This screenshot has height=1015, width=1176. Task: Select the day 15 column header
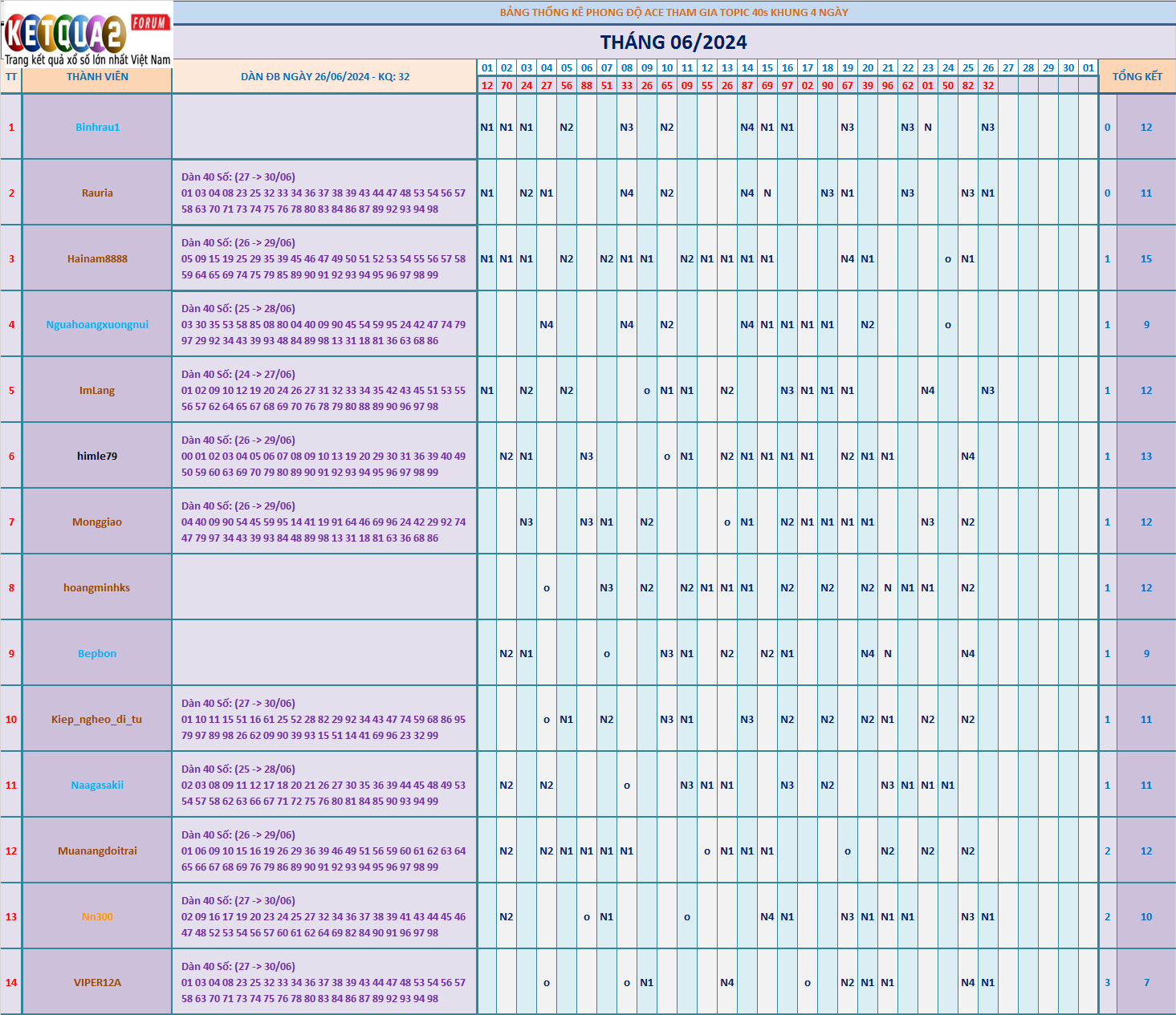[x=767, y=68]
